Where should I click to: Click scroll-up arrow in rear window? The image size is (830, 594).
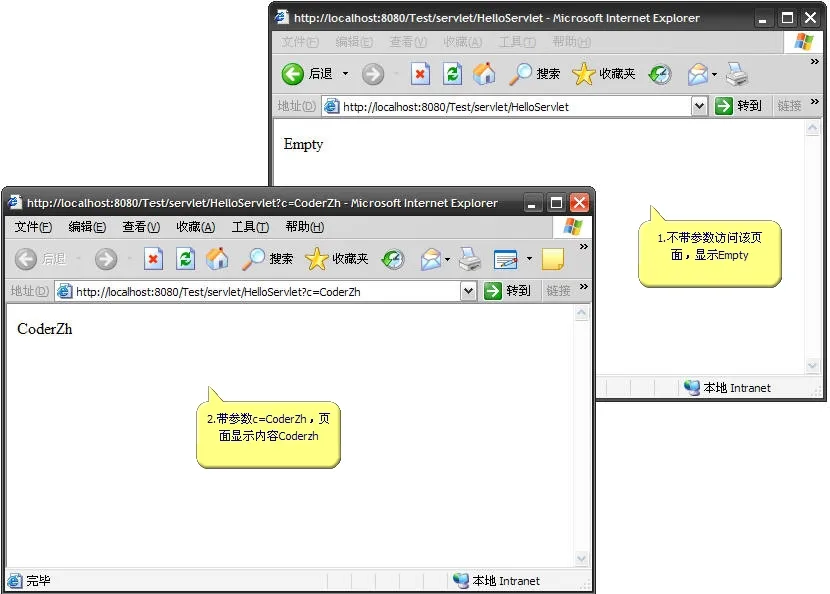(813, 129)
